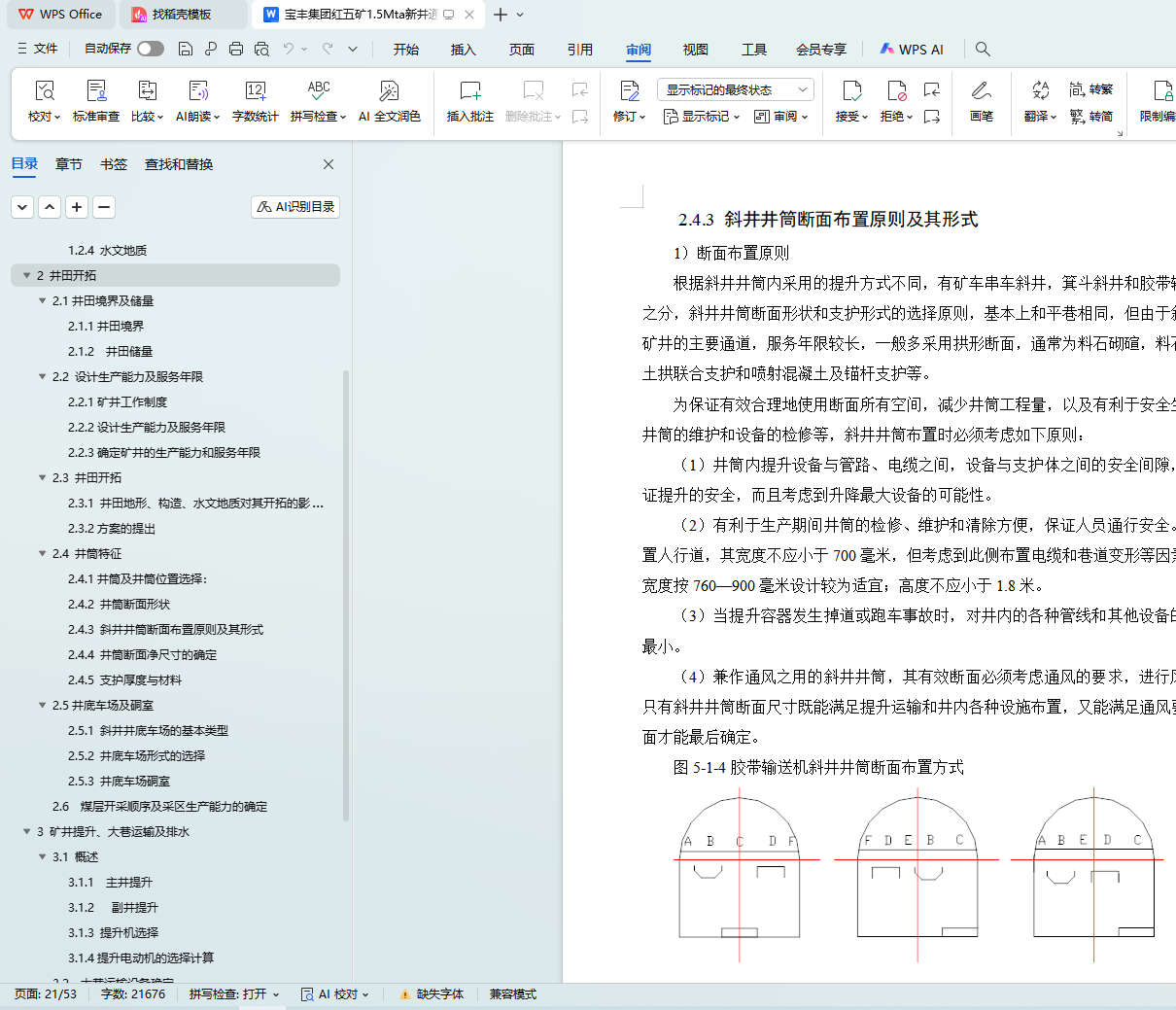The width and height of the screenshot is (1176, 1010).
Task: Click the 翻译 translate icon
Action: click(x=1040, y=90)
